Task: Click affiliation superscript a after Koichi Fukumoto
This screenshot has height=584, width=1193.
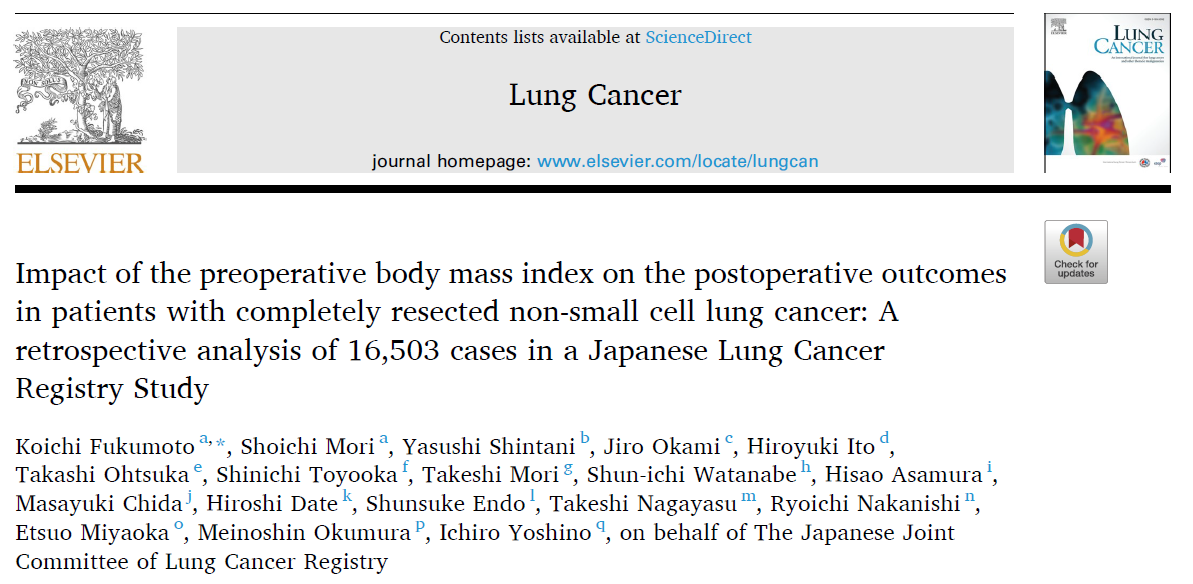Action: pyautogui.click(x=204, y=439)
